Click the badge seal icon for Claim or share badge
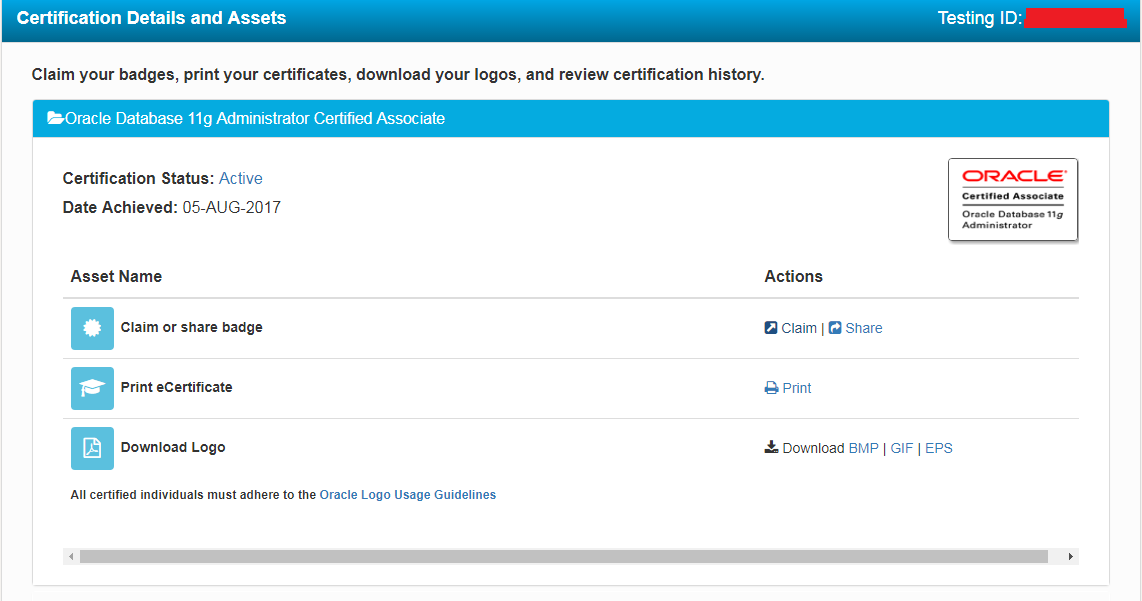 (92, 329)
